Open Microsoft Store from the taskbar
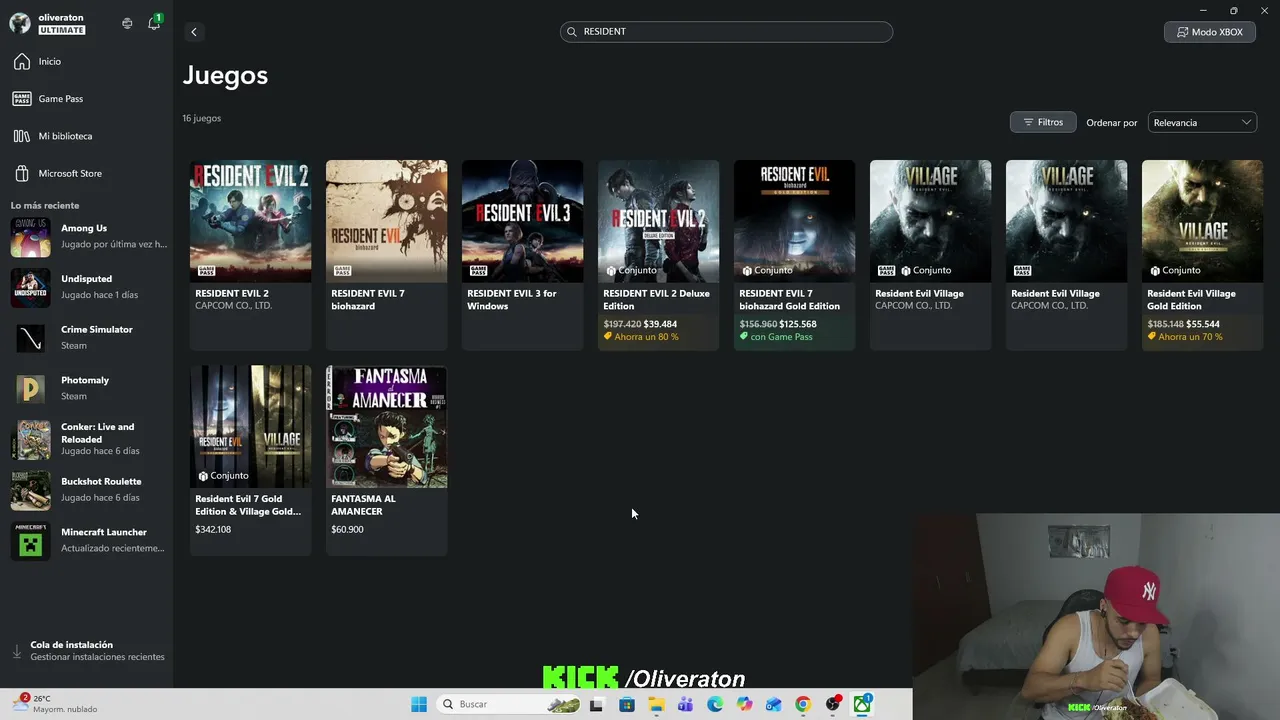The height and width of the screenshot is (720, 1280). (x=627, y=704)
